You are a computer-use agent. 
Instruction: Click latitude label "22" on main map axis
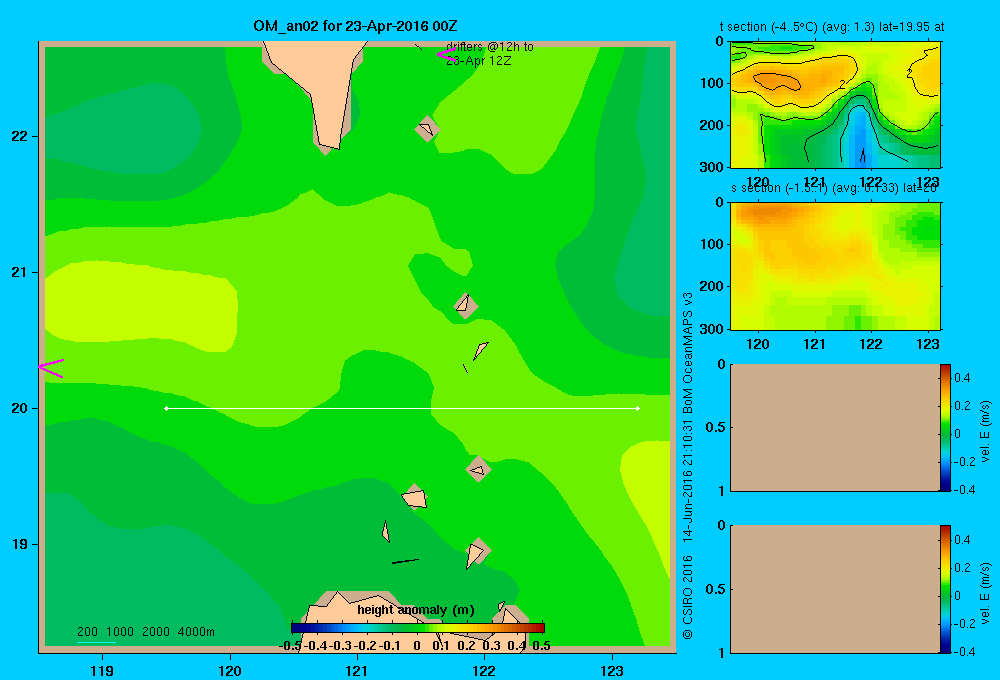[x=20, y=136]
